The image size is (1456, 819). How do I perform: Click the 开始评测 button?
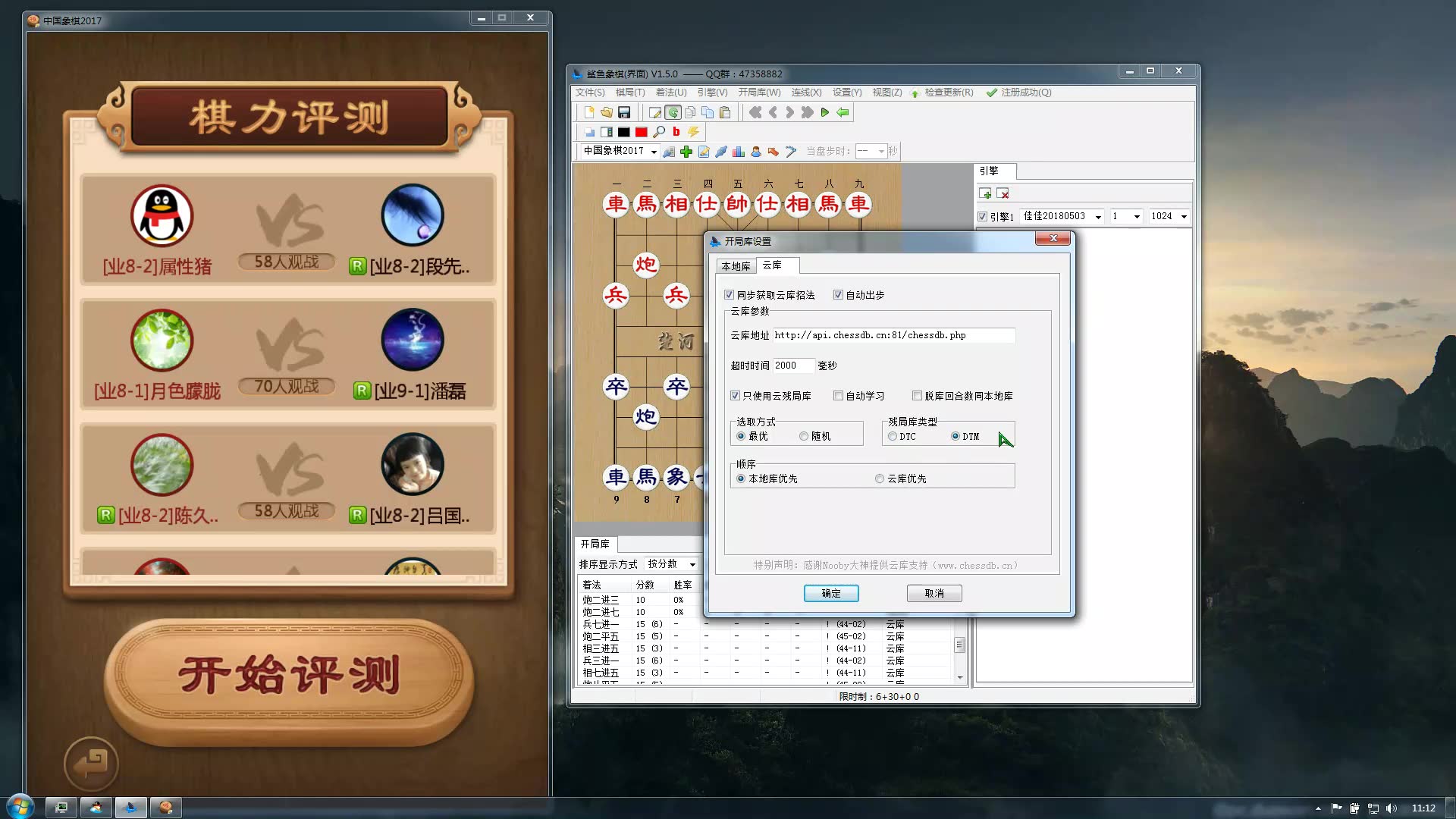coord(289,676)
